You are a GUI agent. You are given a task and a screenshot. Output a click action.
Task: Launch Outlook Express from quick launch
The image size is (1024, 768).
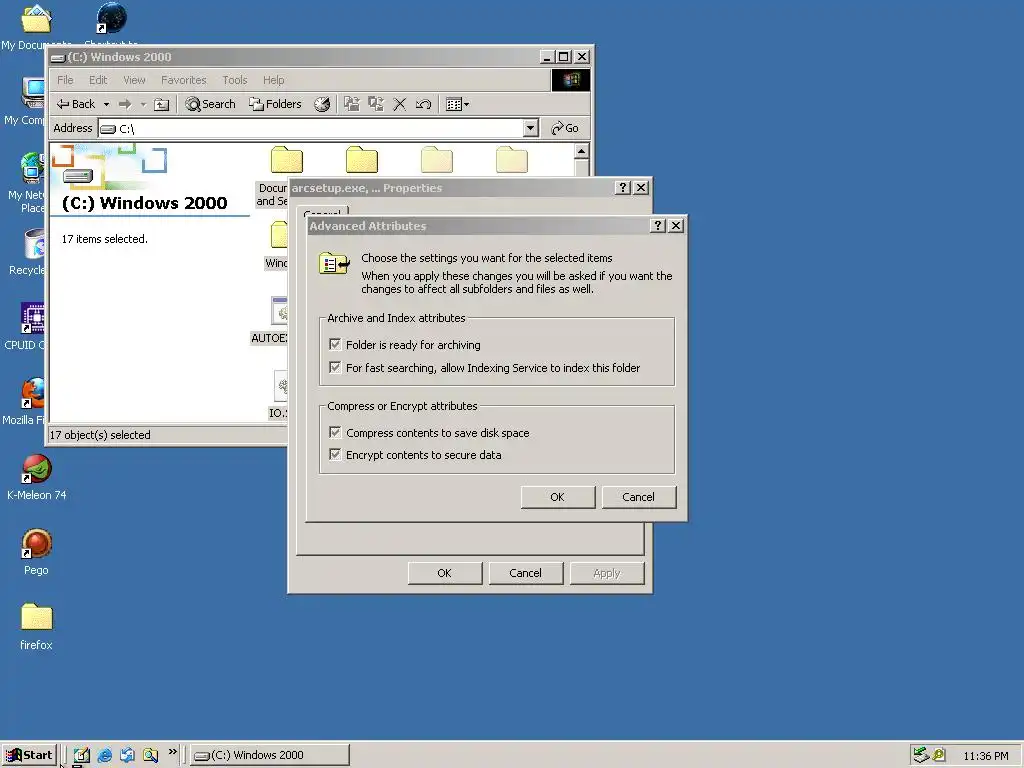(127, 755)
